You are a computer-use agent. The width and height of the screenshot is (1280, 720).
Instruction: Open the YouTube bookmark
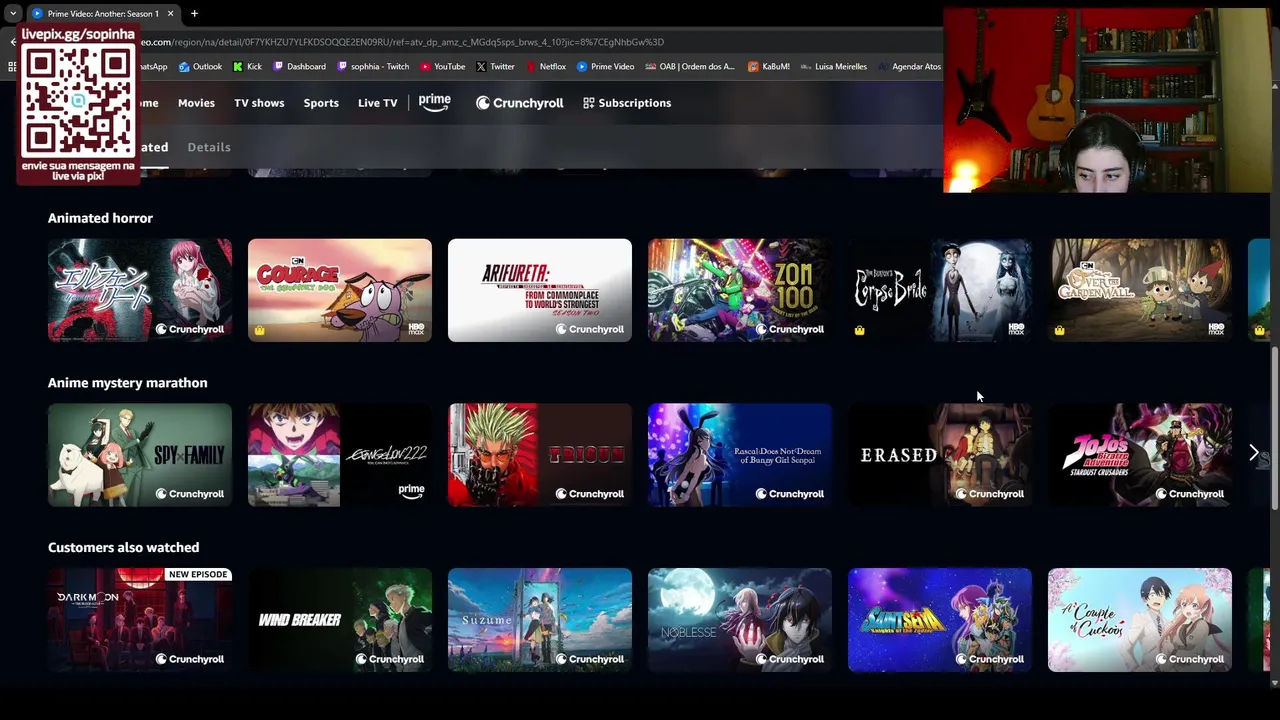pos(442,67)
